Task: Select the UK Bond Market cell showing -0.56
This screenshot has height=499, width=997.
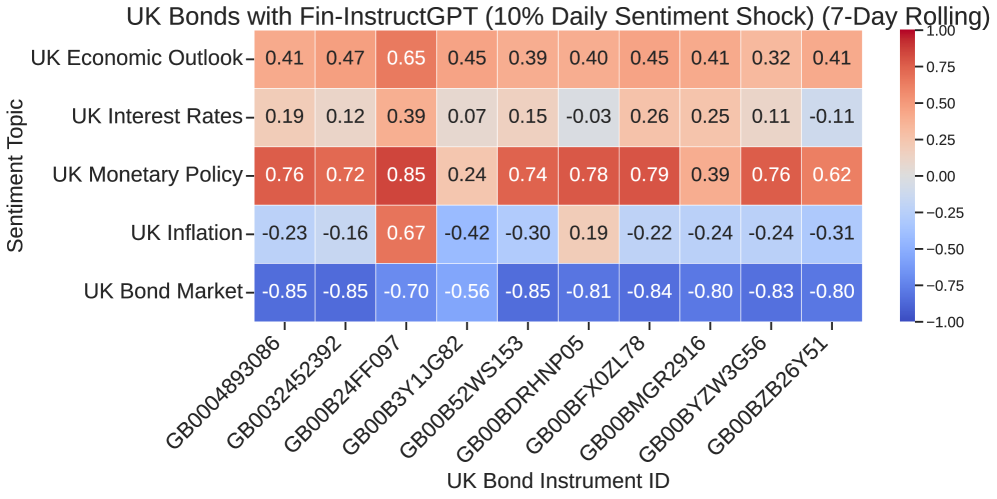Action: pyautogui.click(x=466, y=292)
